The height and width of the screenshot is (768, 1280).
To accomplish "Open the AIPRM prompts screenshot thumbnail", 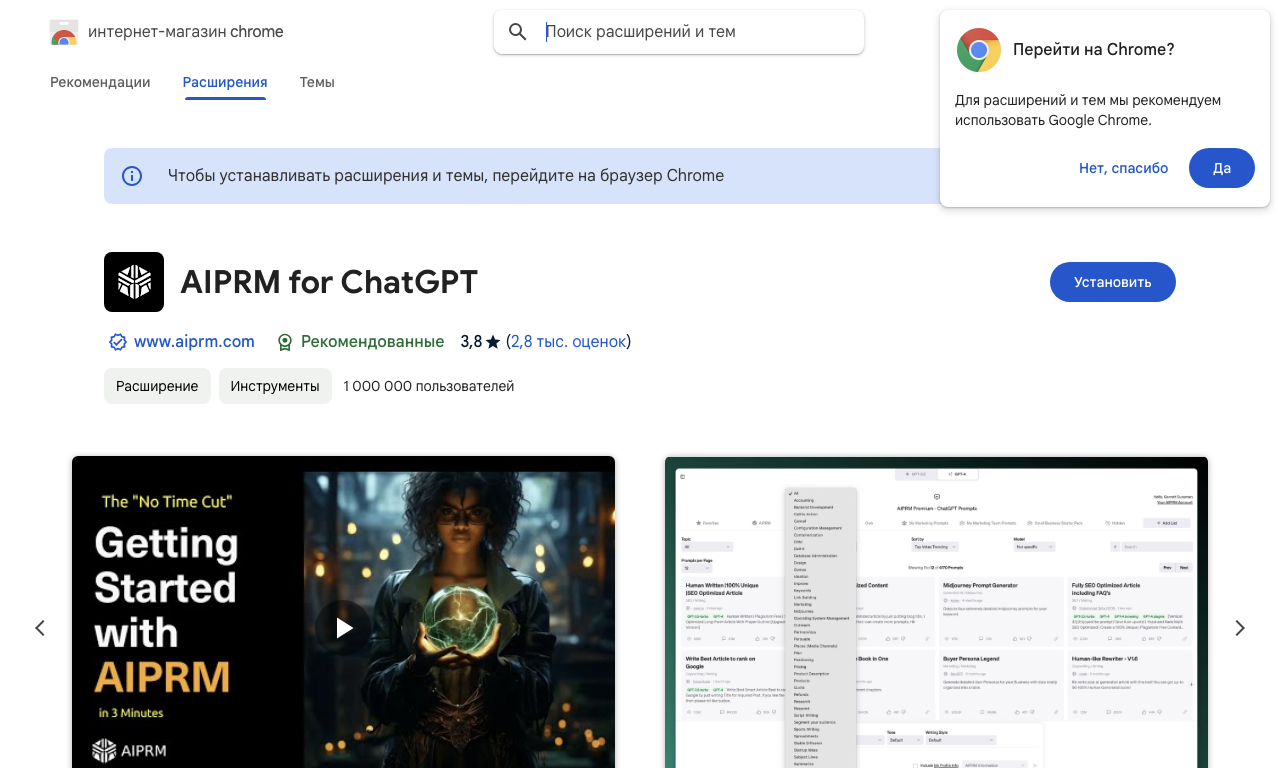I will point(936,612).
